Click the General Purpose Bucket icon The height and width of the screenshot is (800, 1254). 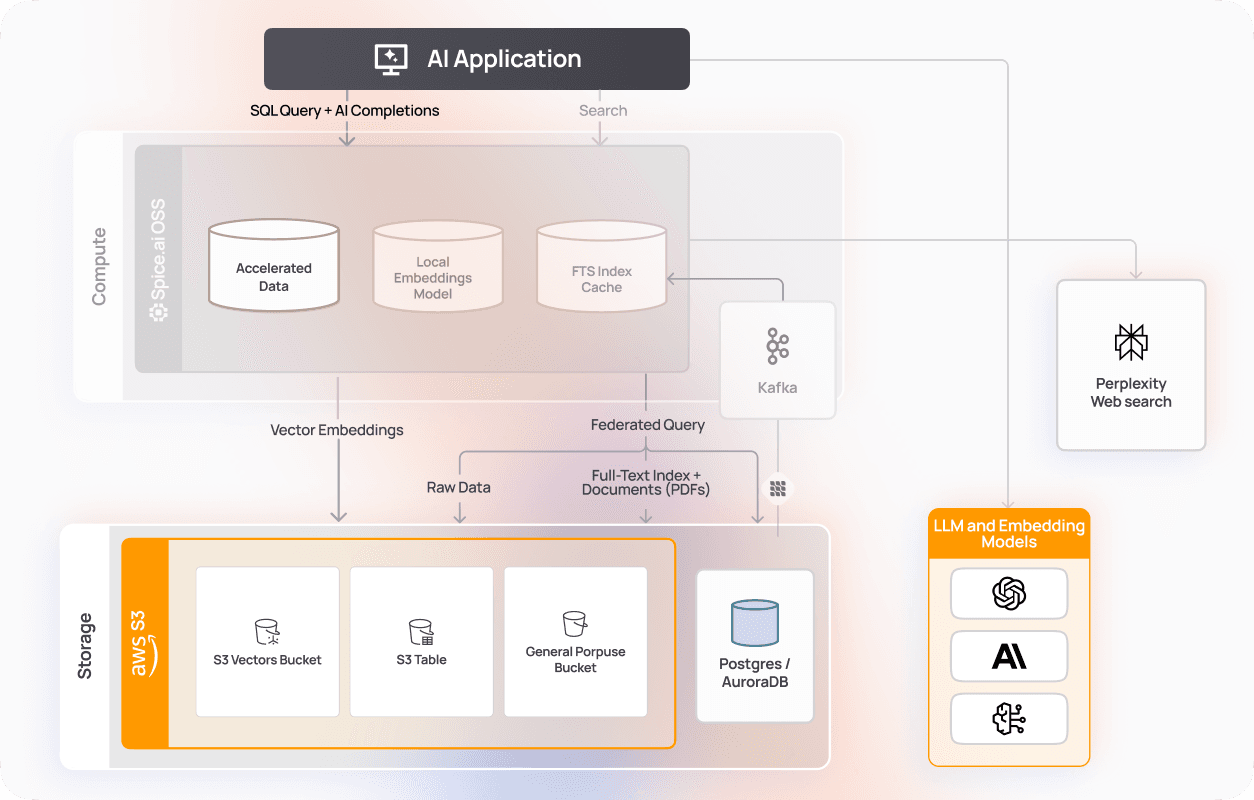[575, 624]
